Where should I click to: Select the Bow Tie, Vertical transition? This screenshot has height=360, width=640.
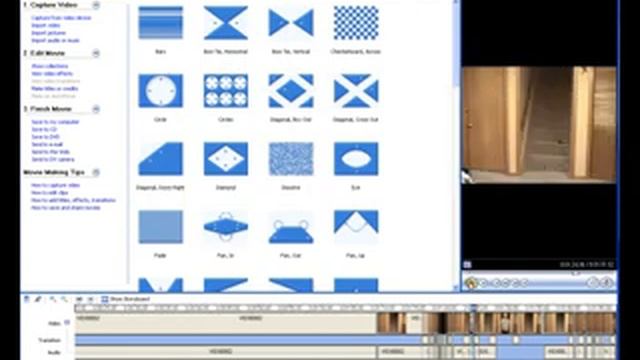291,22
